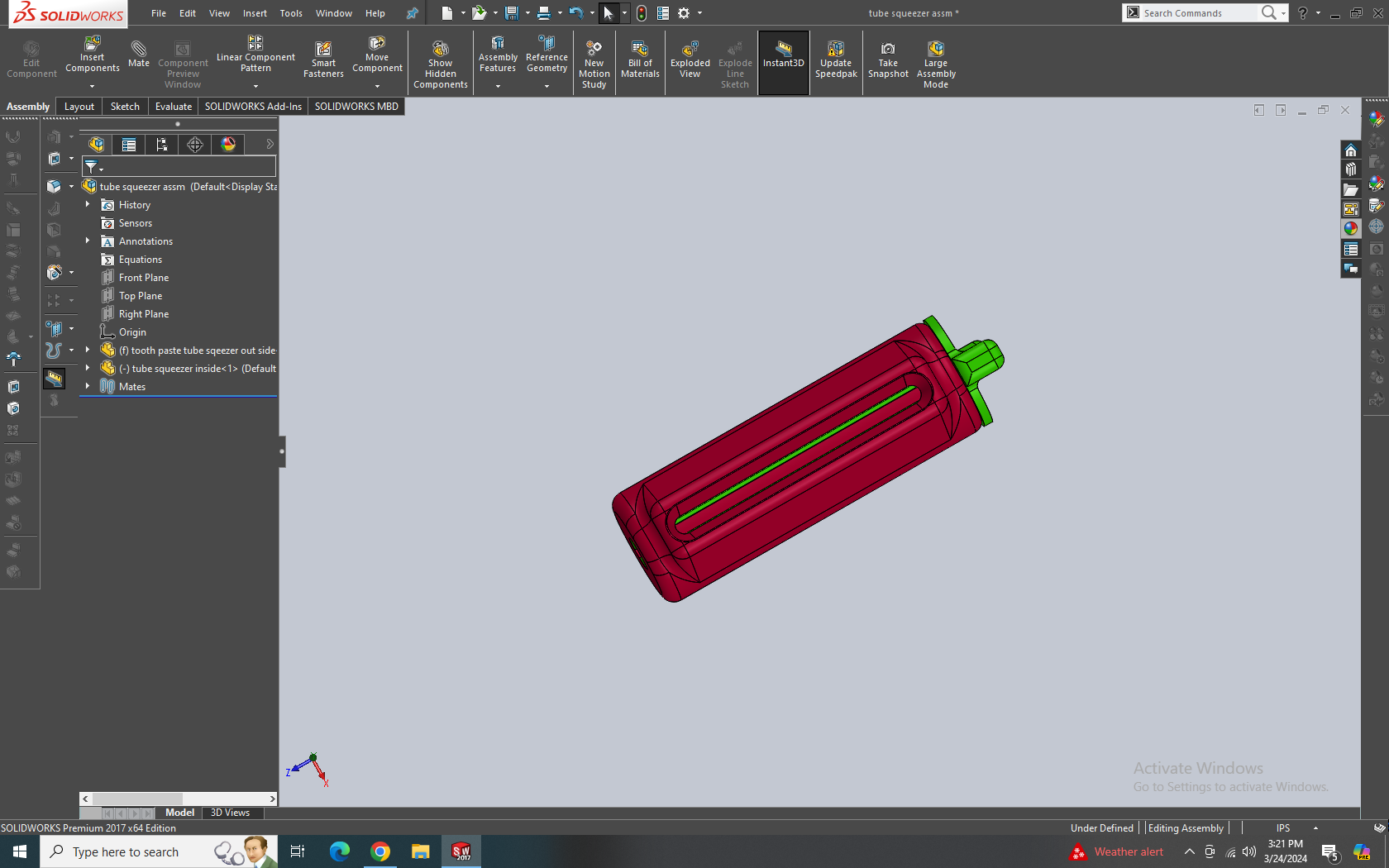Screen dimensions: 1389x868
Task: Pin the menu bar open
Action: point(412,13)
